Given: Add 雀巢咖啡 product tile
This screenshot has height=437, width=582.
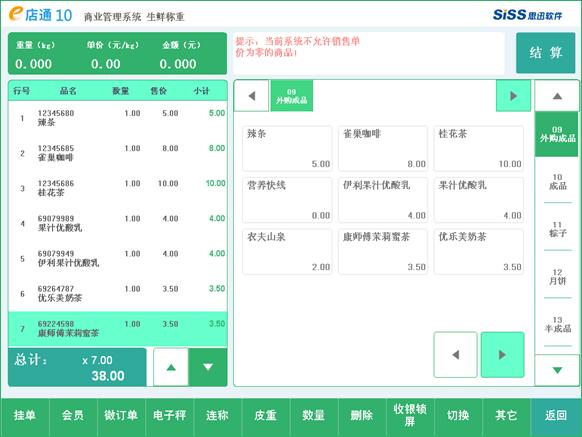Looking at the screenshot, I should coord(383,149).
